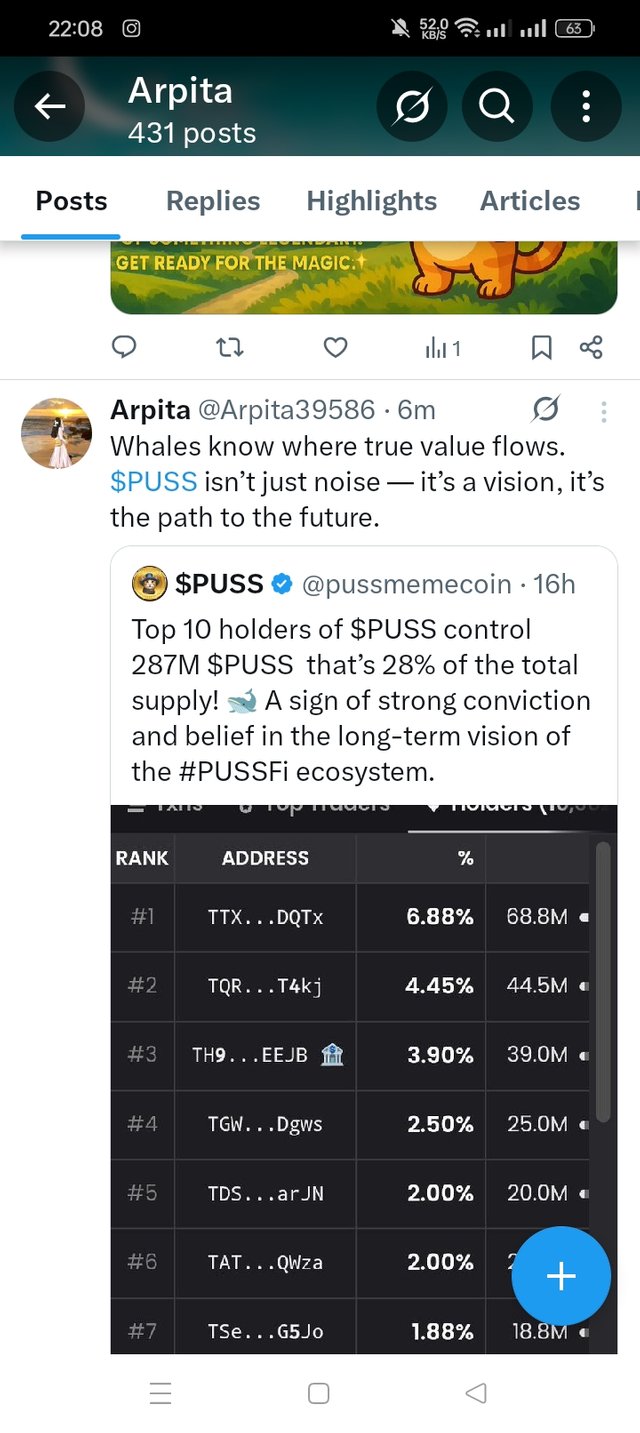Open the Articles tab

pos(530,201)
